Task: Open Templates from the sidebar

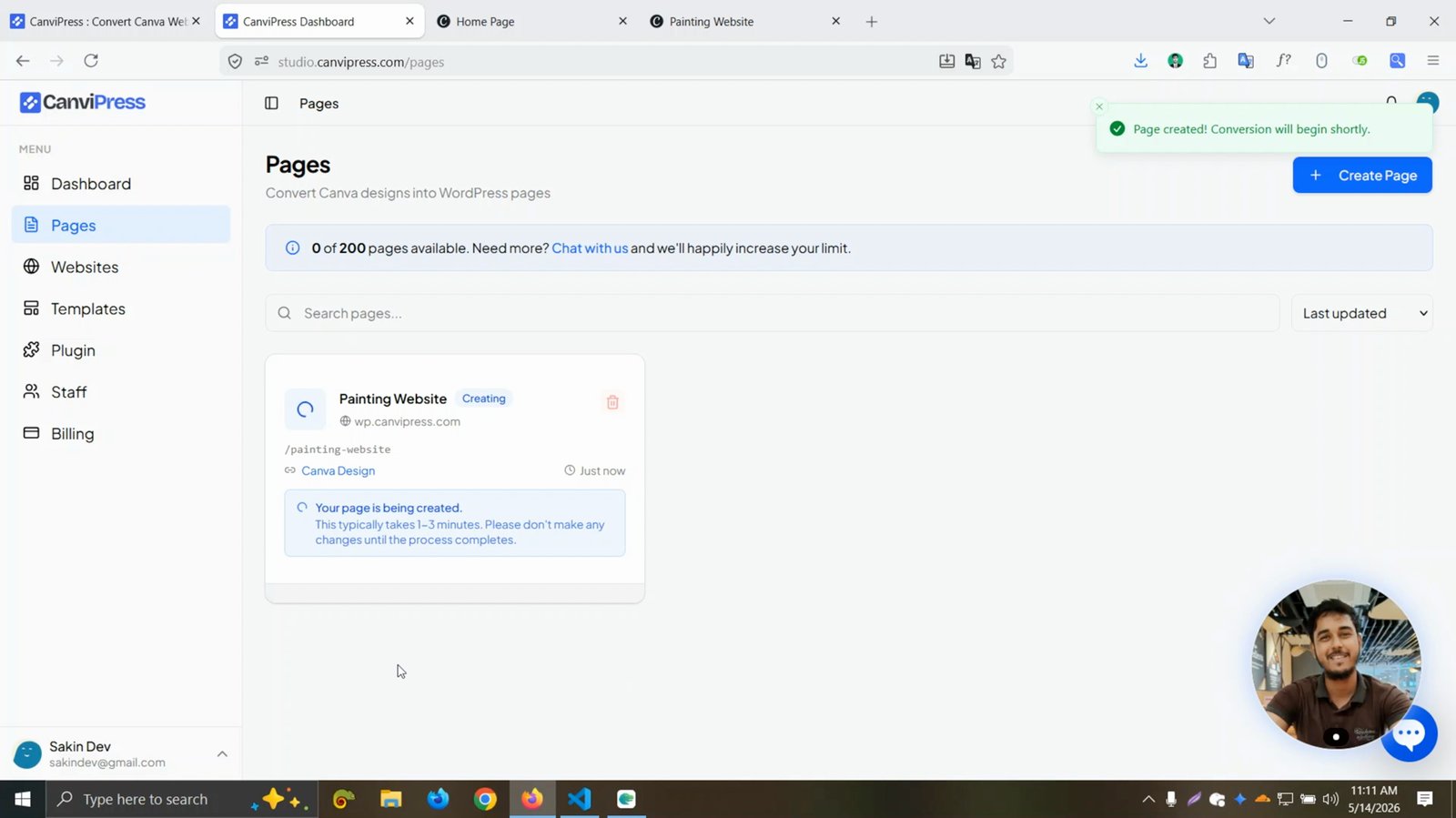Action: pos(121,309)
